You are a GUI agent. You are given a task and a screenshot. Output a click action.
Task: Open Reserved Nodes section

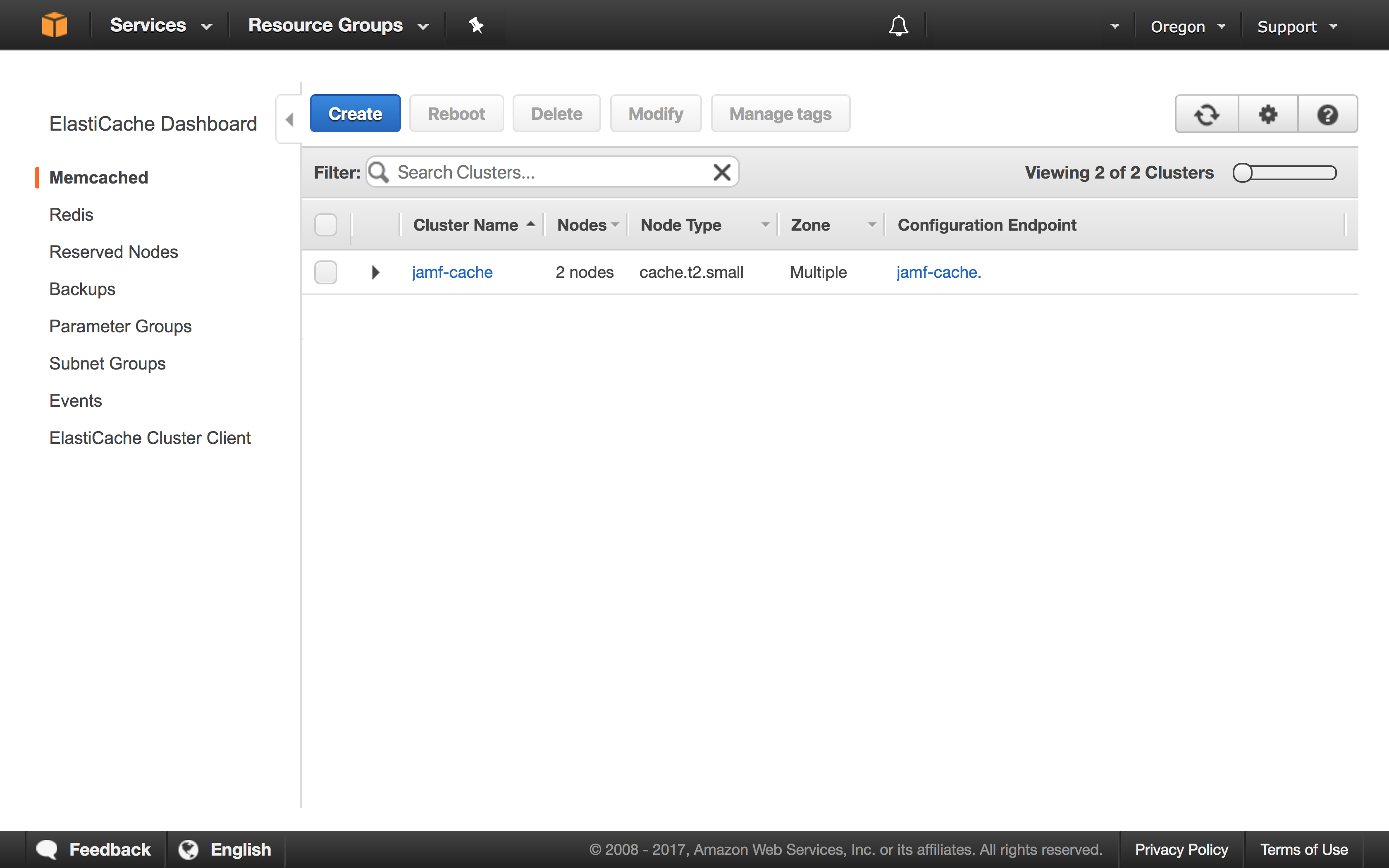(114, 252)
